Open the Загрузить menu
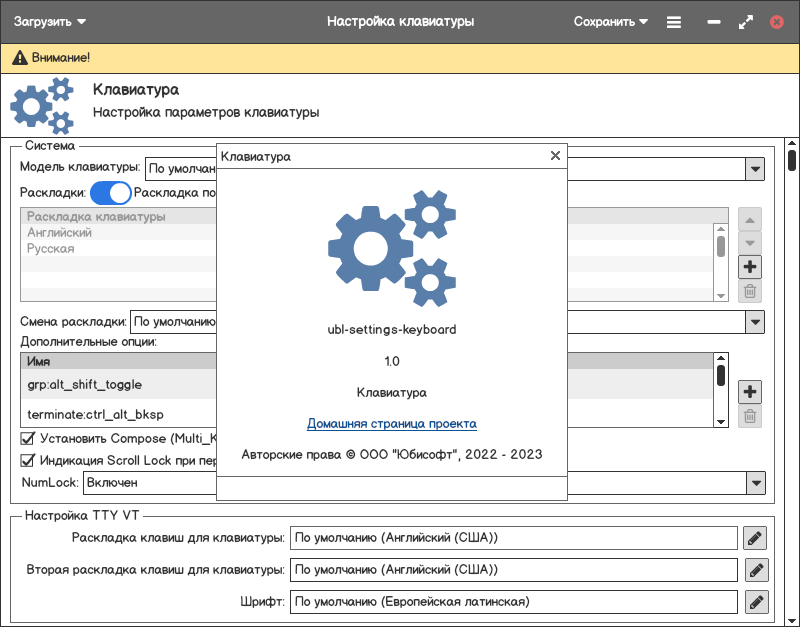The width and height of the screenshot is (800, 627). 50,21
